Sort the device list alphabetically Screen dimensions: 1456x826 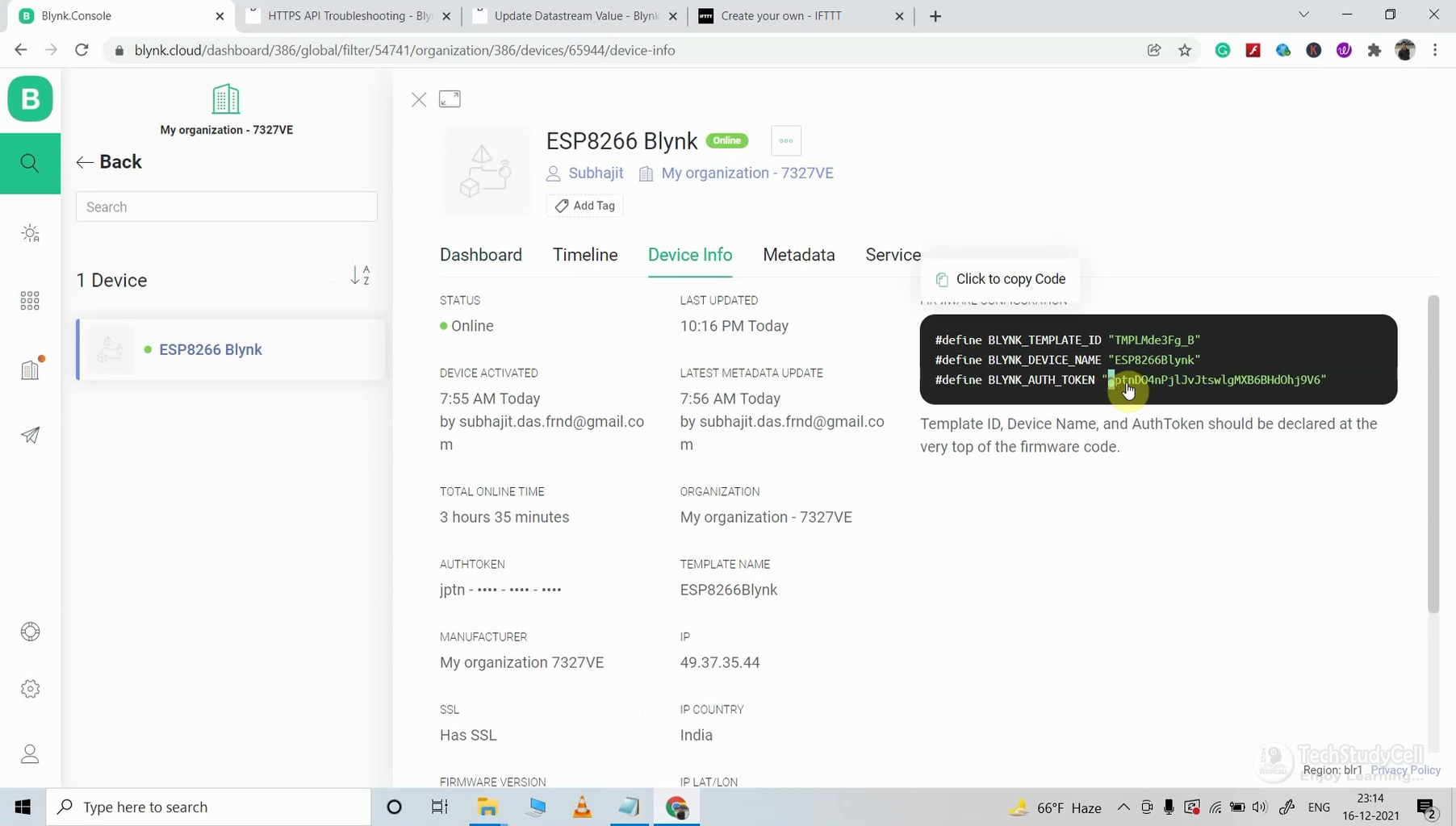(360, 275)
